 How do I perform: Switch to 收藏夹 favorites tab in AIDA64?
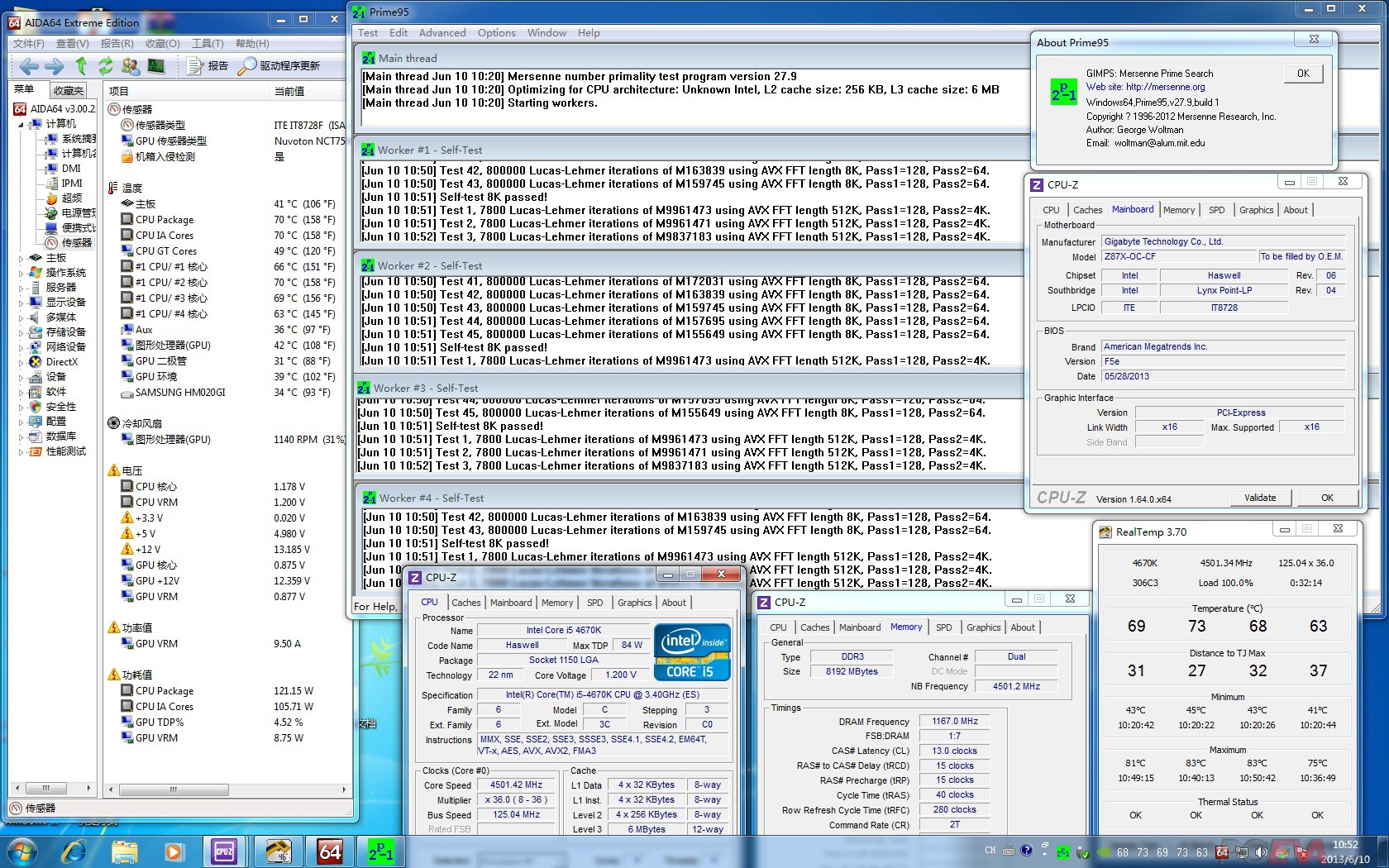click(68, 90)
